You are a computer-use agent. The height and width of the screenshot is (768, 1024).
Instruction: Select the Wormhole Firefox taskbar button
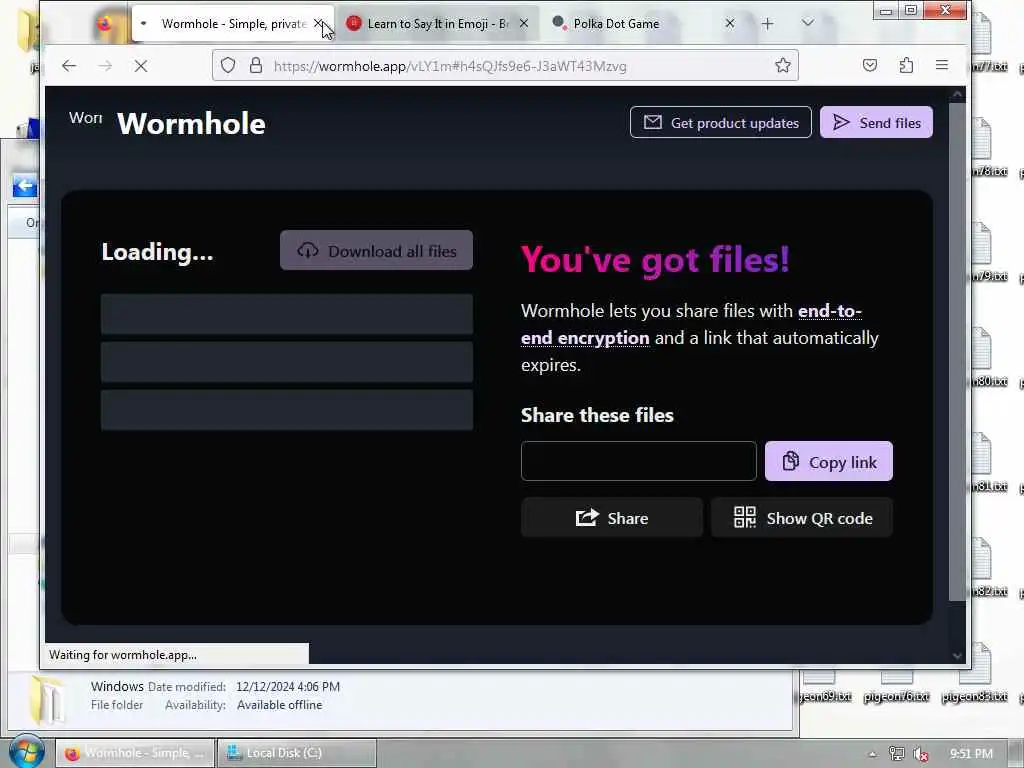pyautogui.click(x=134, y=753)
